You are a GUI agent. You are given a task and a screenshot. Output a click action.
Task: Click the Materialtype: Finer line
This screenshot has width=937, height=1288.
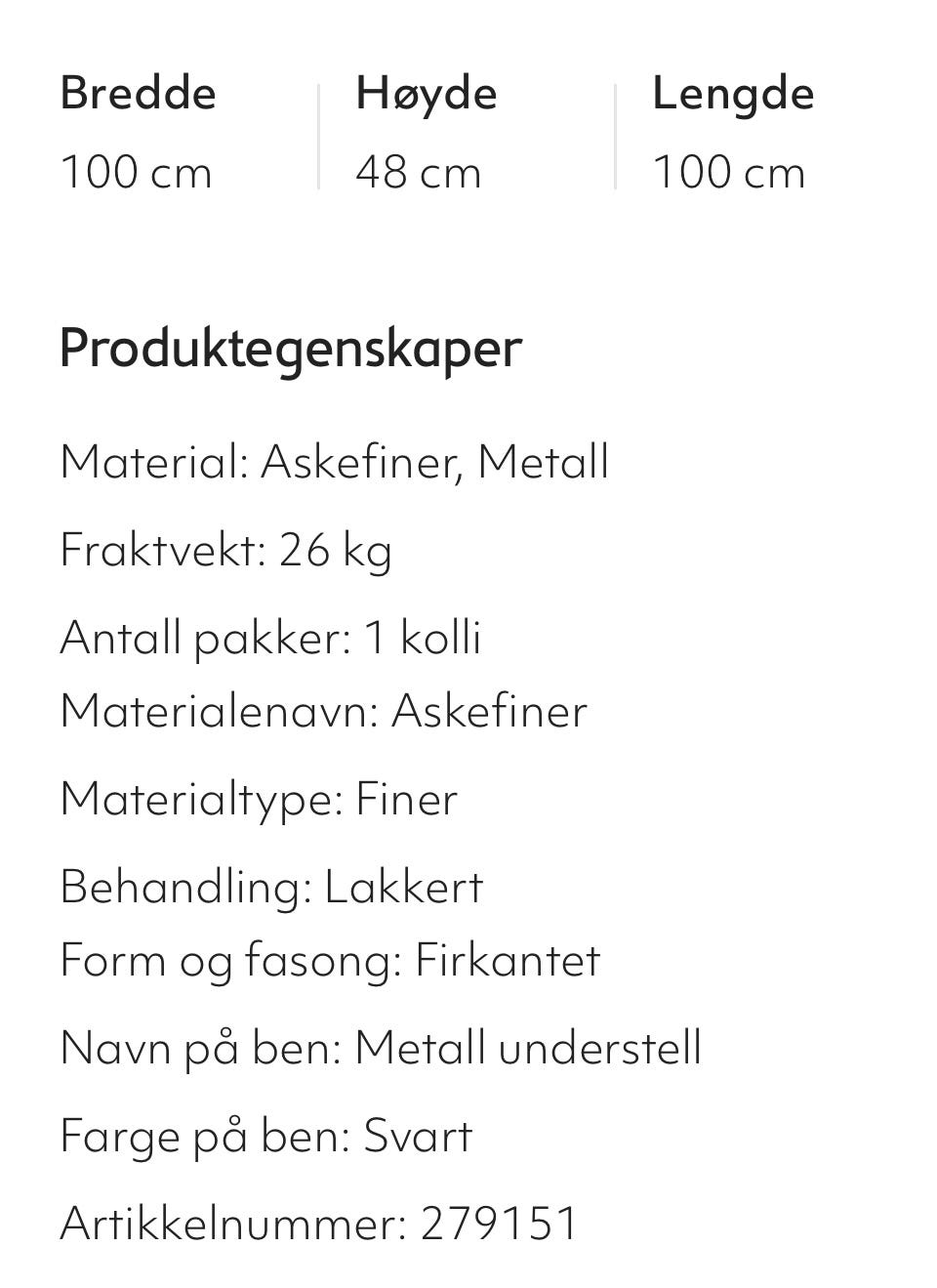259,800
